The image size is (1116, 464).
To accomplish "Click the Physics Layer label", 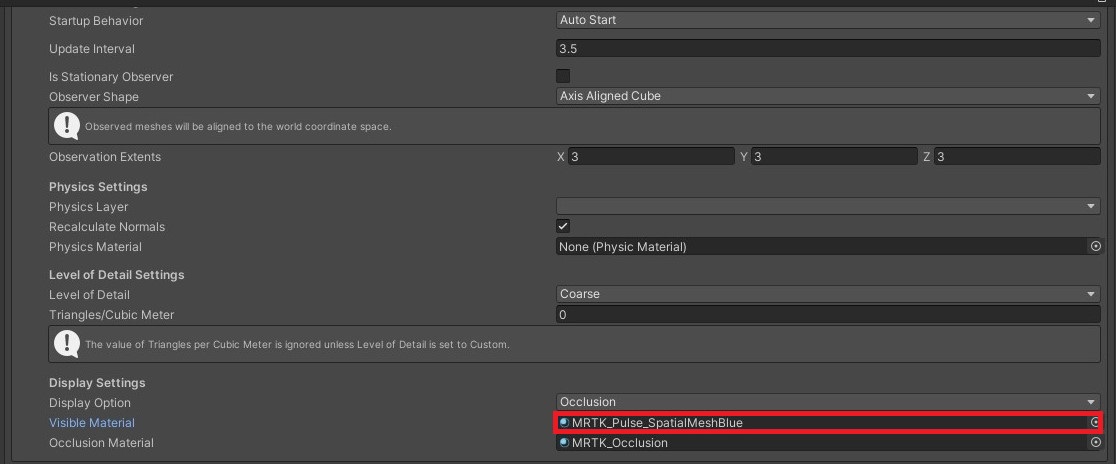I will (x=88, y=206).
